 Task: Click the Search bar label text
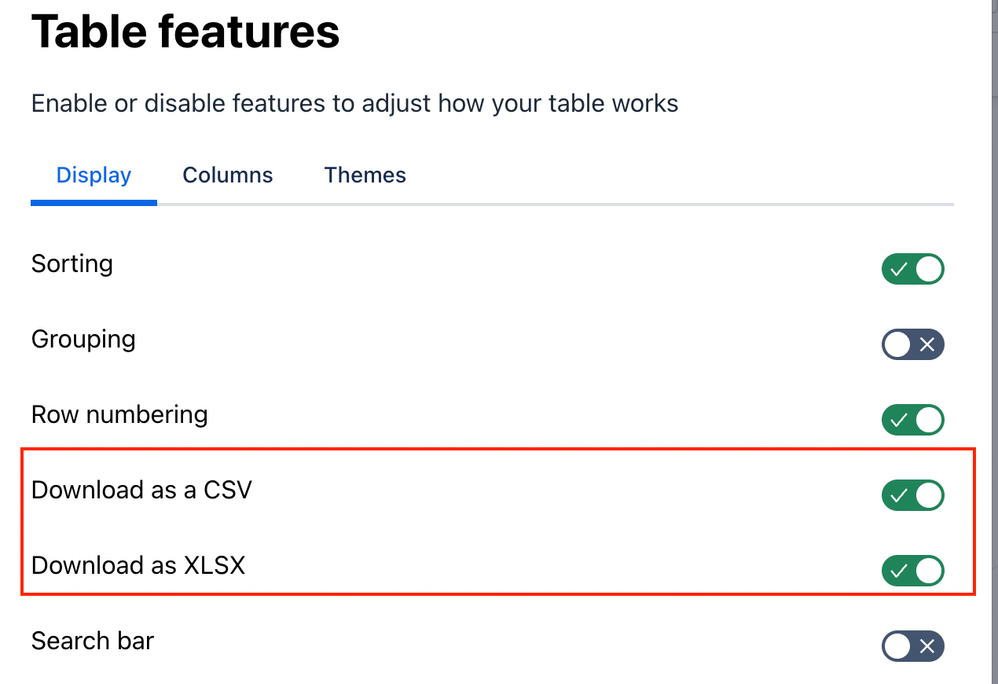click(x=92, y=641)
